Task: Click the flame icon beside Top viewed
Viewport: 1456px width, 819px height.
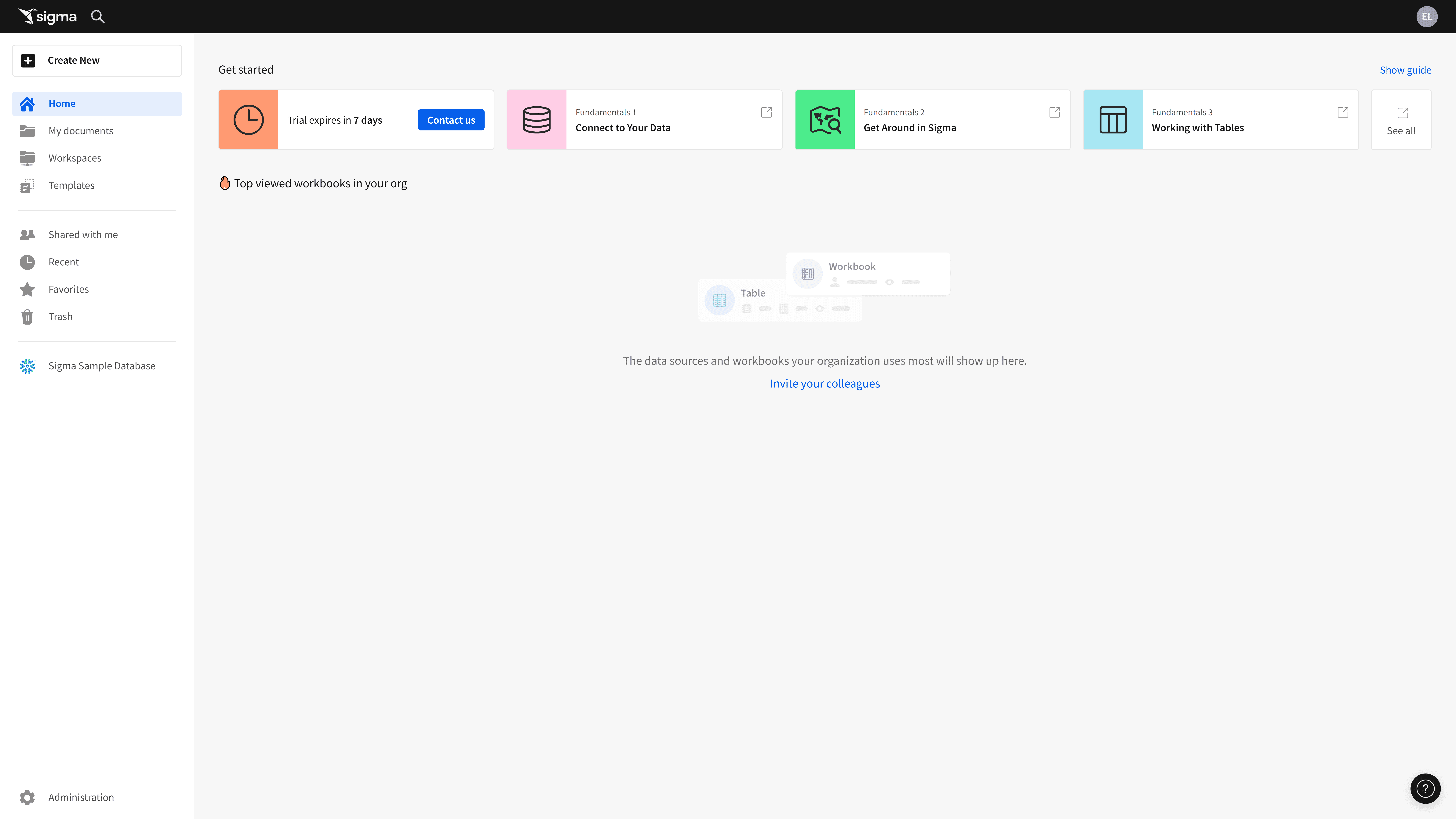Action: pyautogui.click(x=225, y=183)
